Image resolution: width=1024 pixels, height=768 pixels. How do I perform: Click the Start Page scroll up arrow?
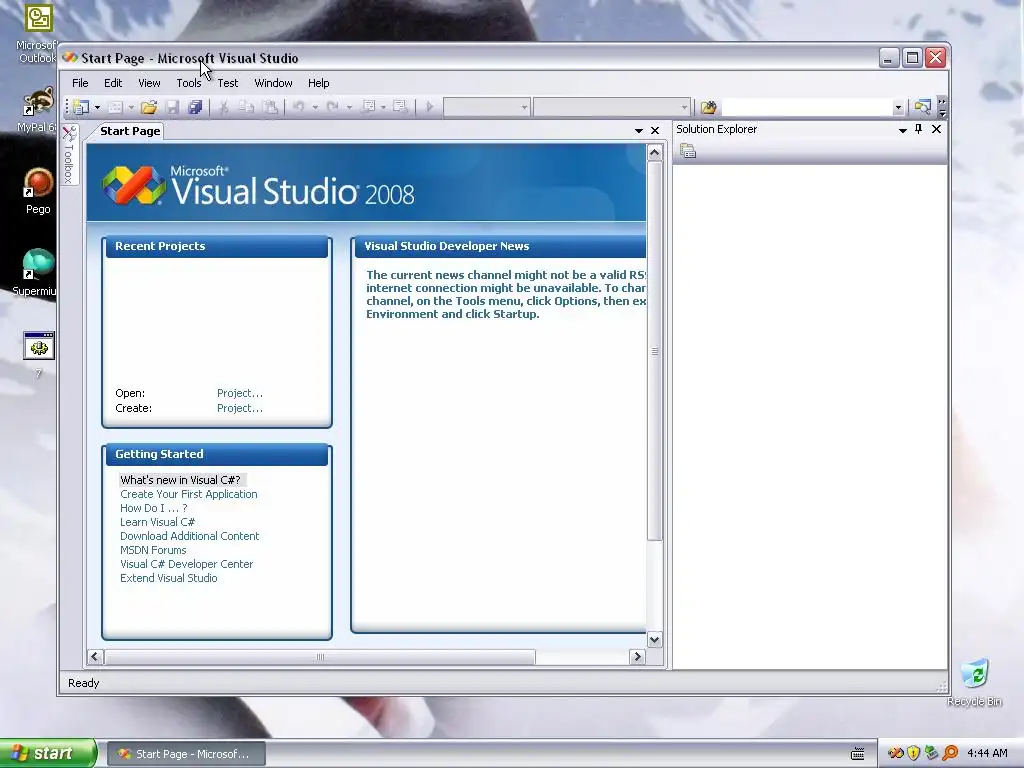pyautogui.click(x=654, y=153)
